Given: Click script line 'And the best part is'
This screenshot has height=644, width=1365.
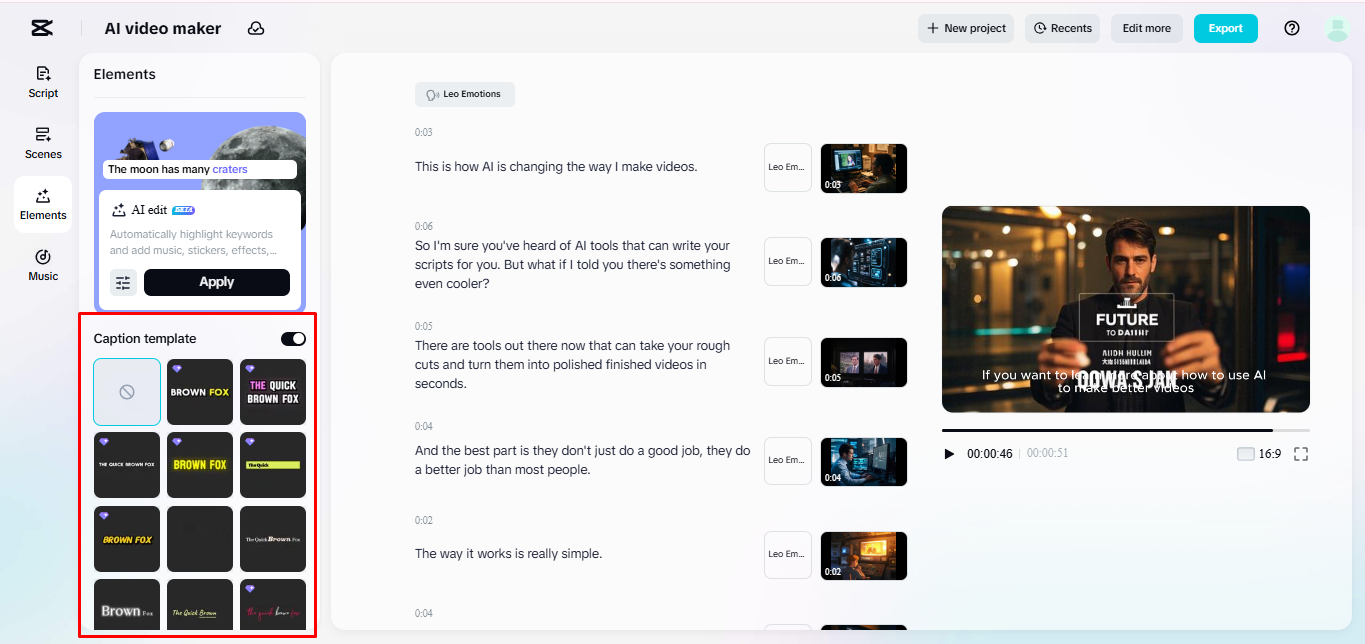Looking at the screenshot, I should [583, 461].
